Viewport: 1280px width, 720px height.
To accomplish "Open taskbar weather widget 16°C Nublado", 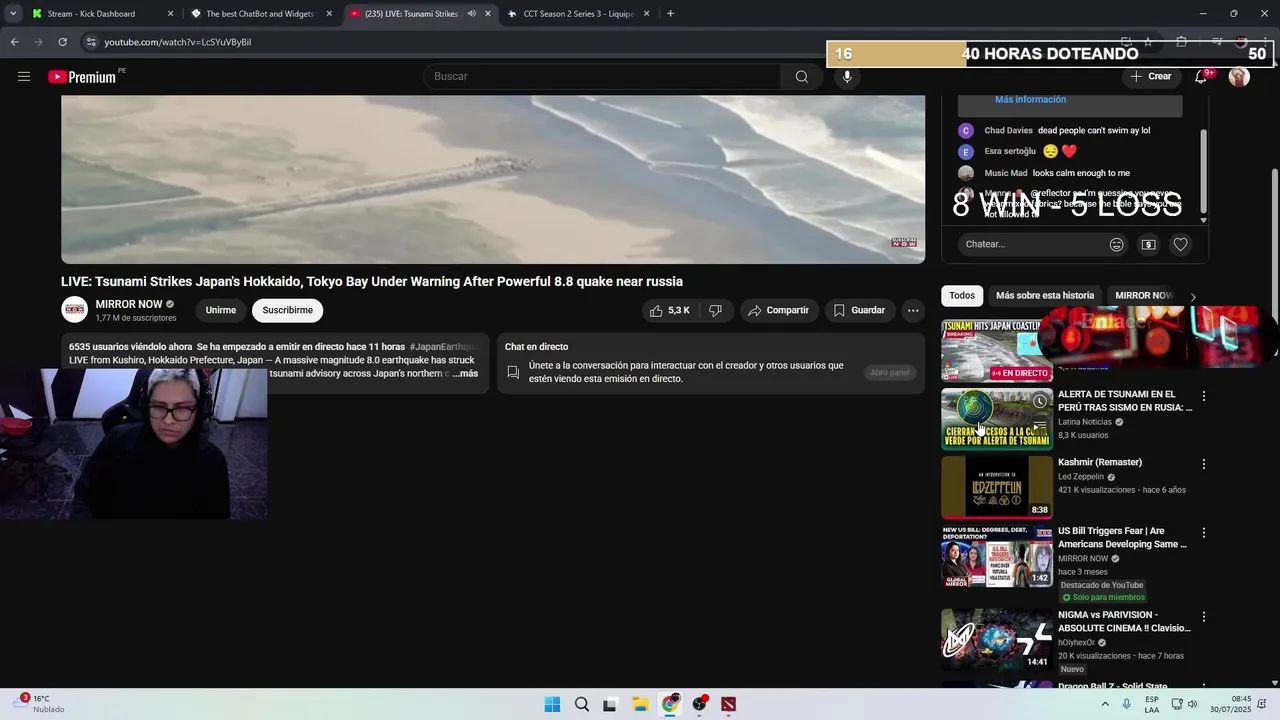I will click(38, 704).
